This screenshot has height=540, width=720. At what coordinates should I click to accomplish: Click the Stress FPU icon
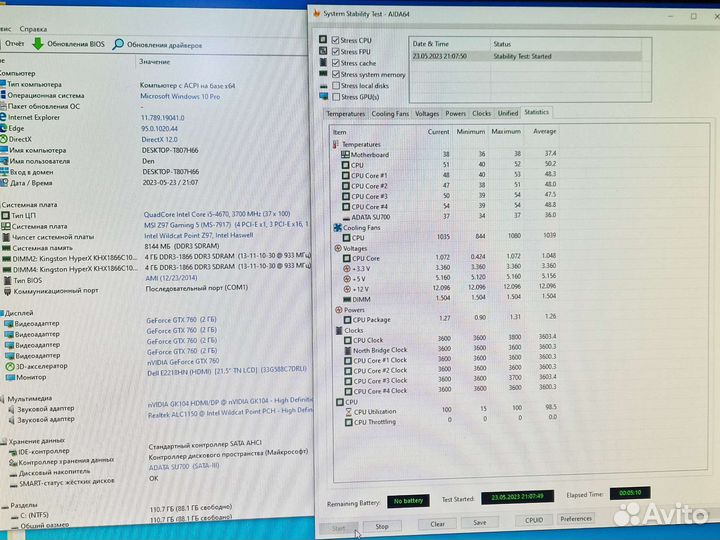coord(323,51)
